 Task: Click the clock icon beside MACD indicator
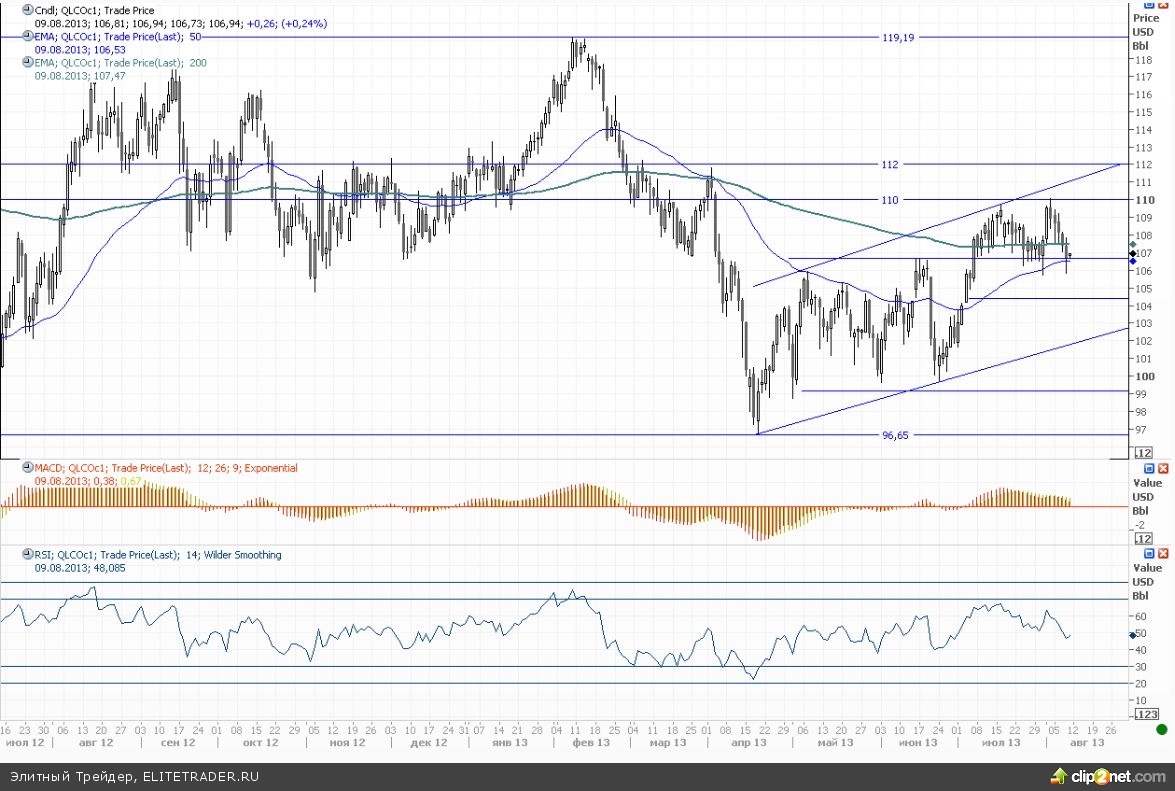[x=27, y=467]
